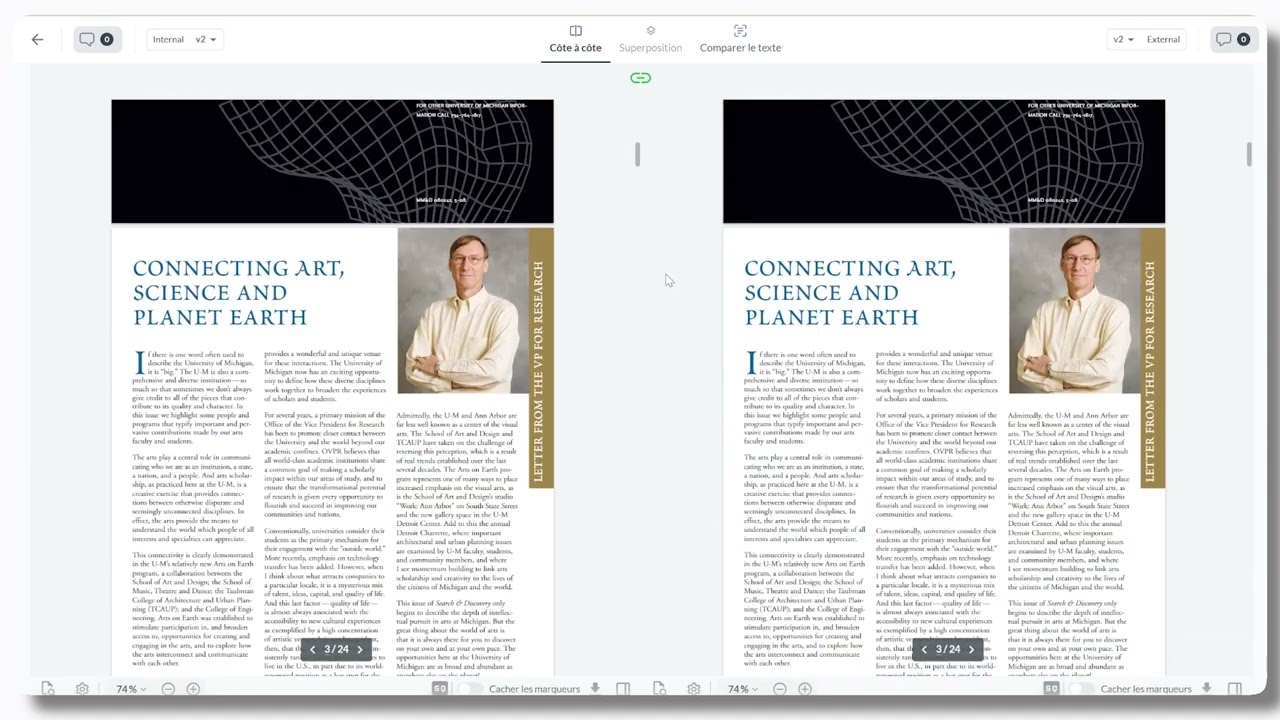This screenshot has width=1280, height=720.
Task: Open settings gear in right toolbar
Action: click(693, 689)
